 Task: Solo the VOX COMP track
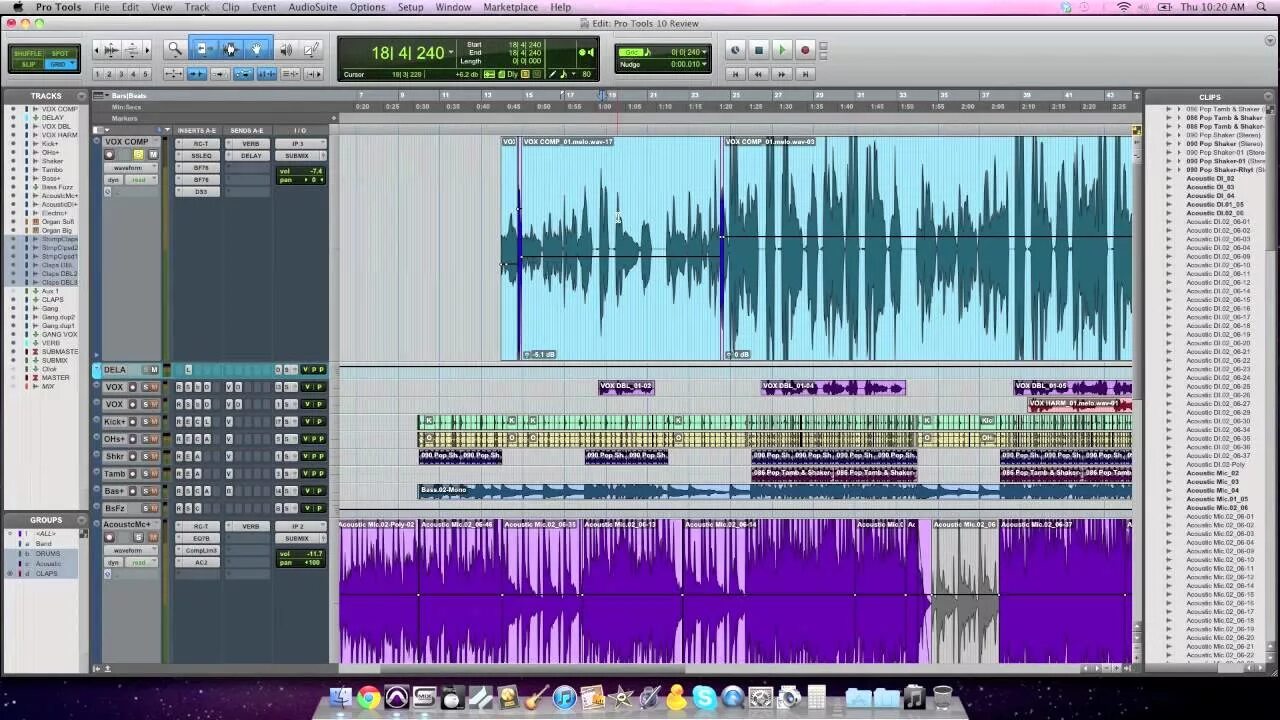139,155
